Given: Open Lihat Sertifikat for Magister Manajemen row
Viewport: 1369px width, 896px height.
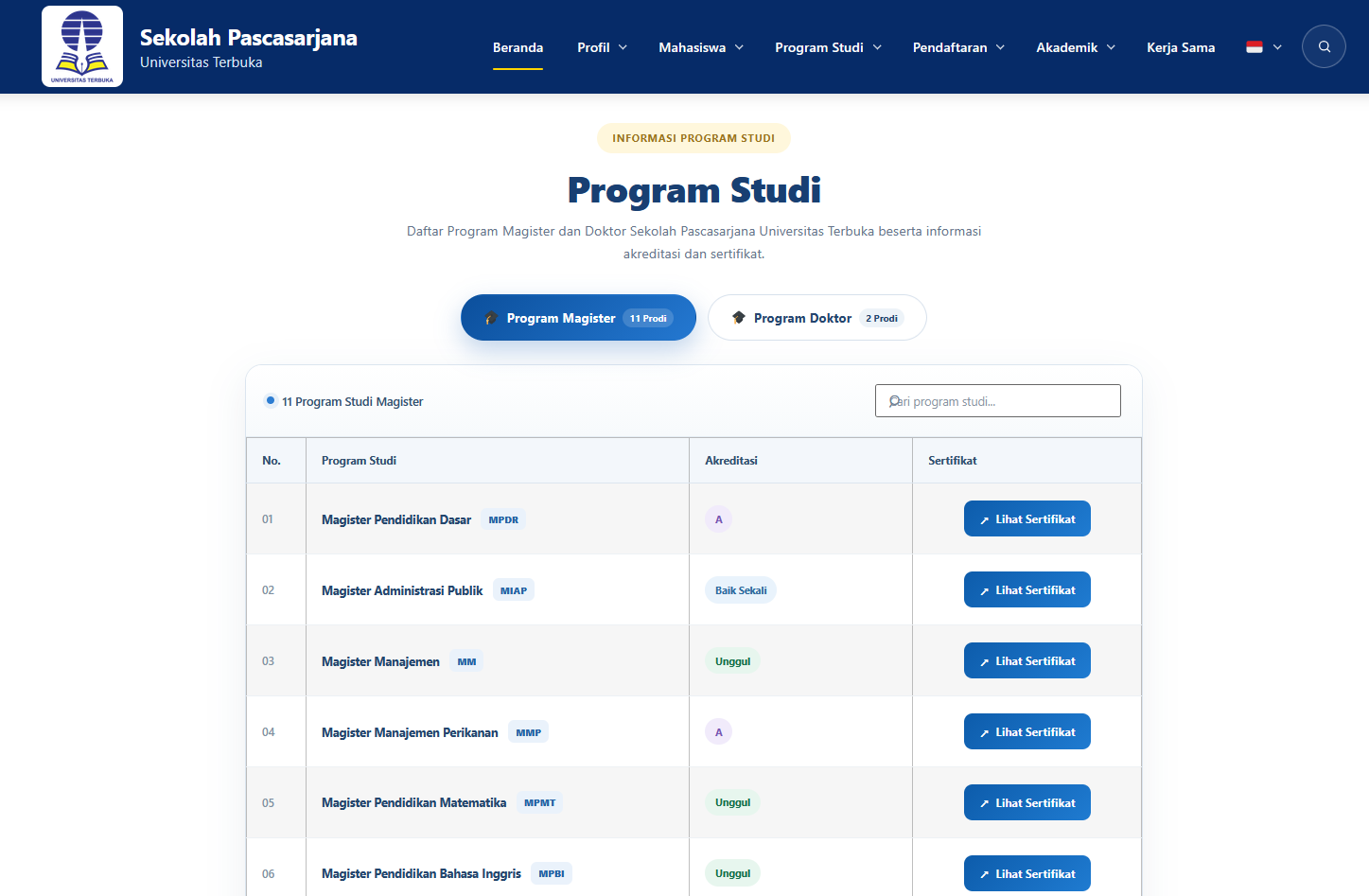Looking at the screenshot, I should [1027, 660].
